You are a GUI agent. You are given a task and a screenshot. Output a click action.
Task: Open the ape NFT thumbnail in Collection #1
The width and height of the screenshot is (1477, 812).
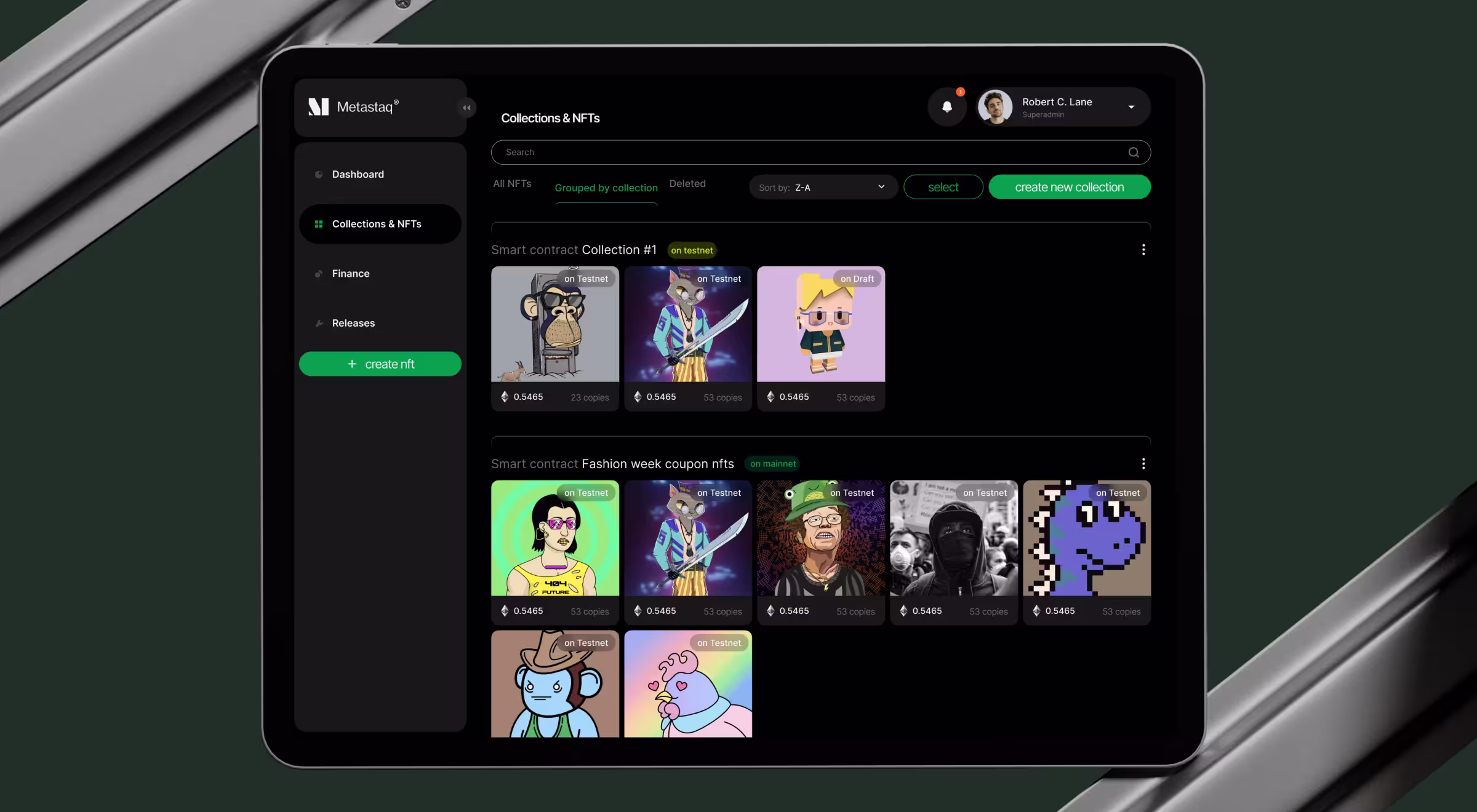click(554, 324)
